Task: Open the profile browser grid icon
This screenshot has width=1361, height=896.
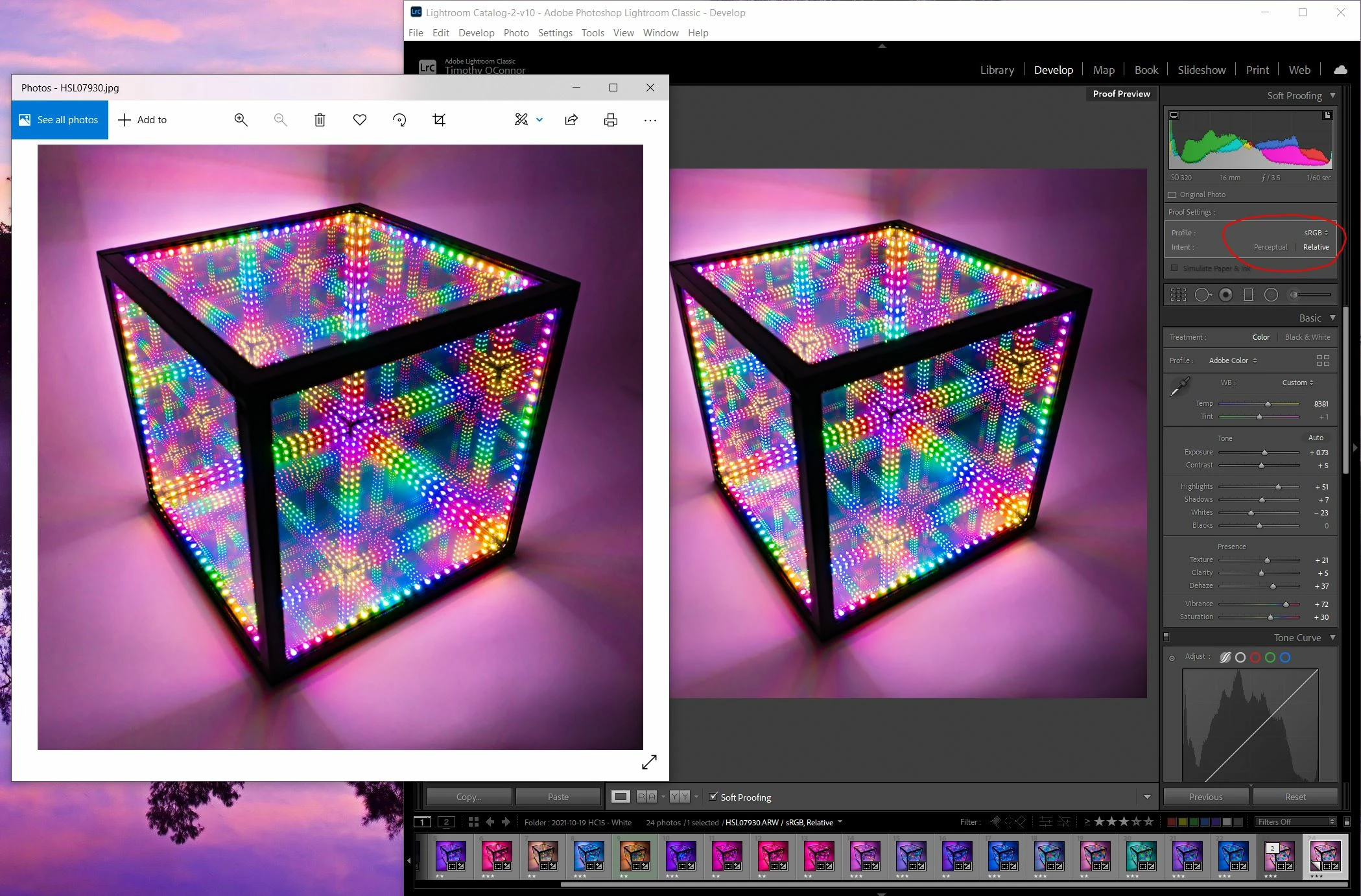Action: 1323,360
